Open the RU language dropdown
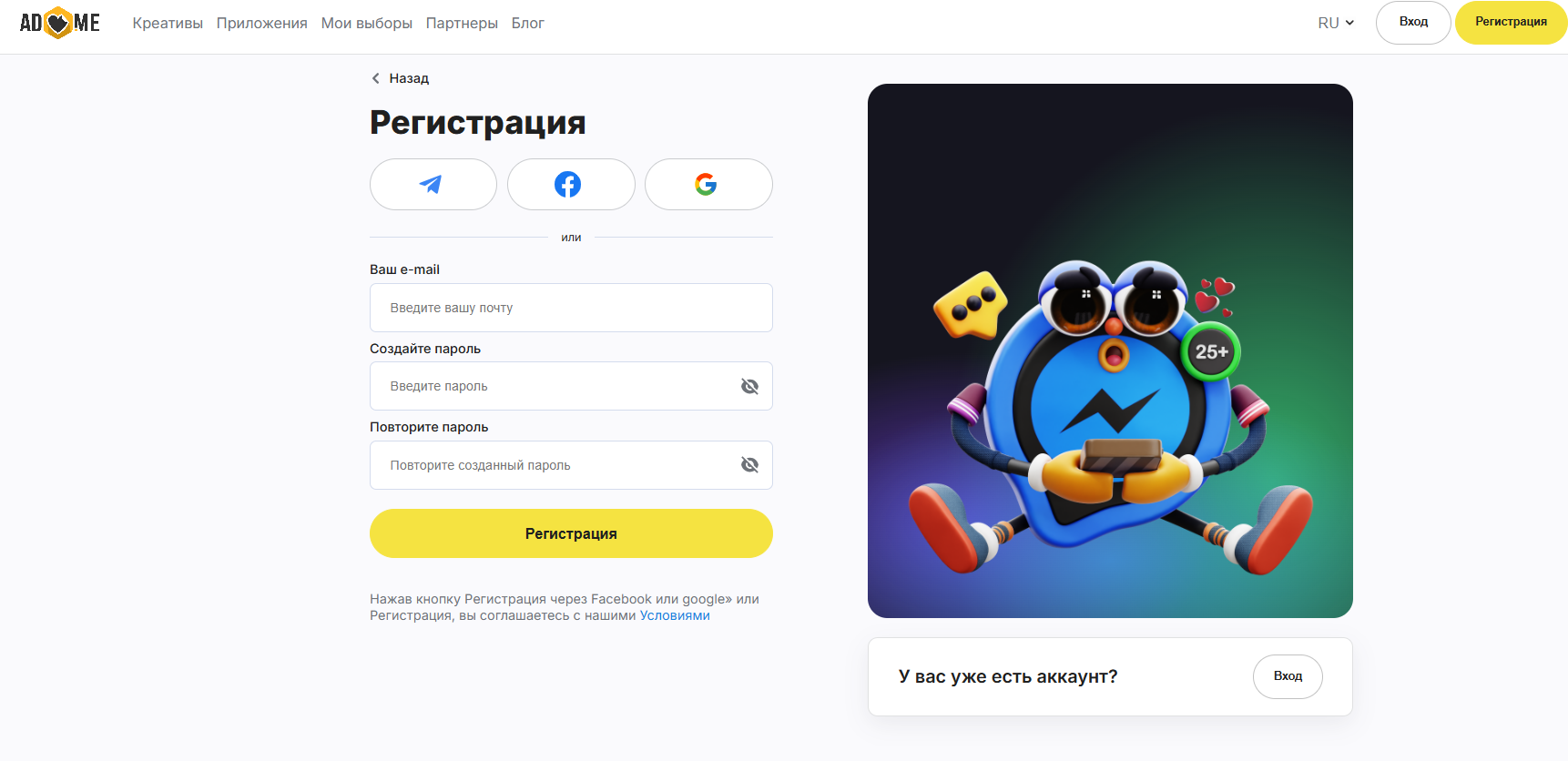The height and width of the screenshot is (761, 1568). (1336, 23)
